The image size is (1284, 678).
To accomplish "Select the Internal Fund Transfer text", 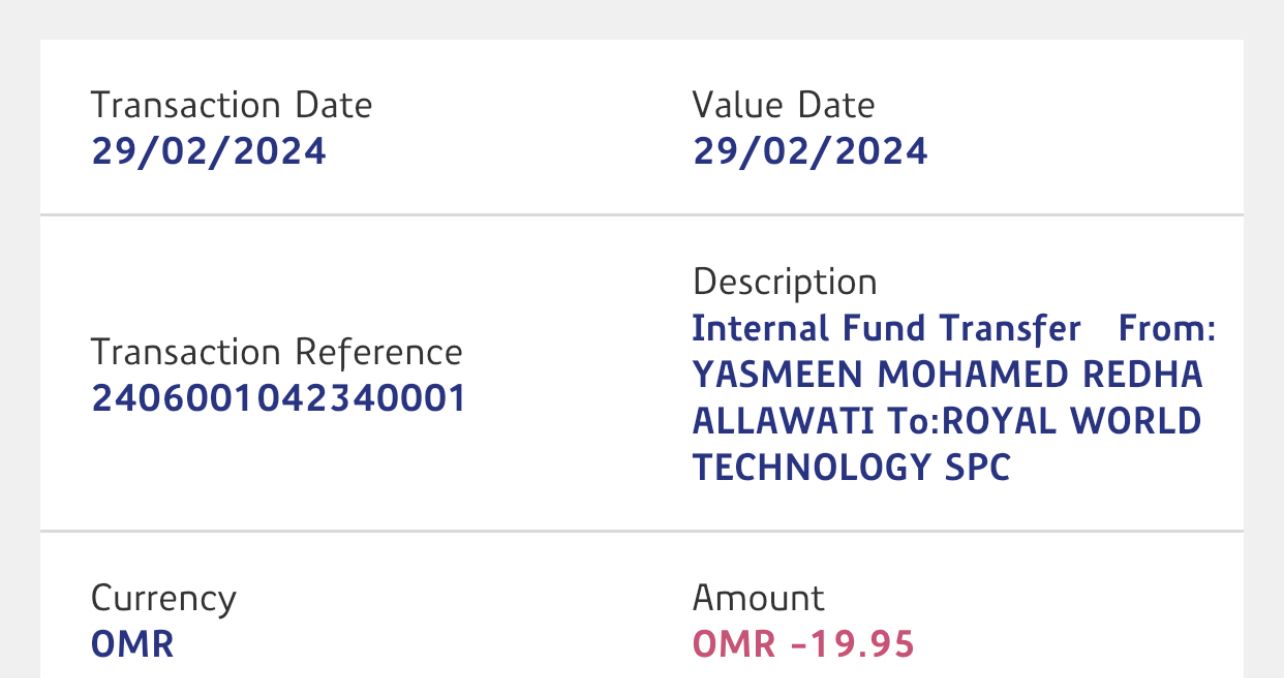I will point(886,329).
